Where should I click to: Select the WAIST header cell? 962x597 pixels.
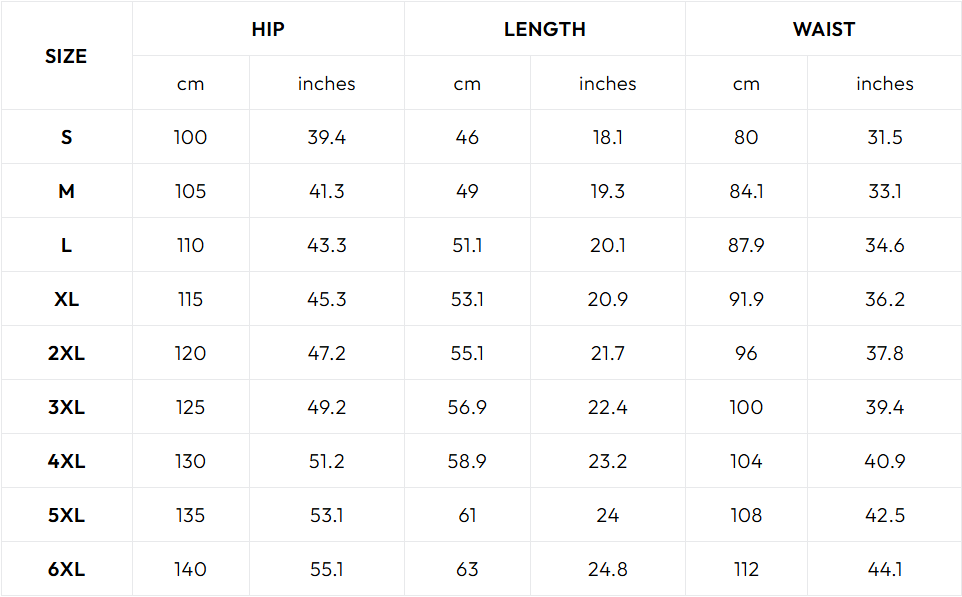pyautogui.click(x=823, y=29)
